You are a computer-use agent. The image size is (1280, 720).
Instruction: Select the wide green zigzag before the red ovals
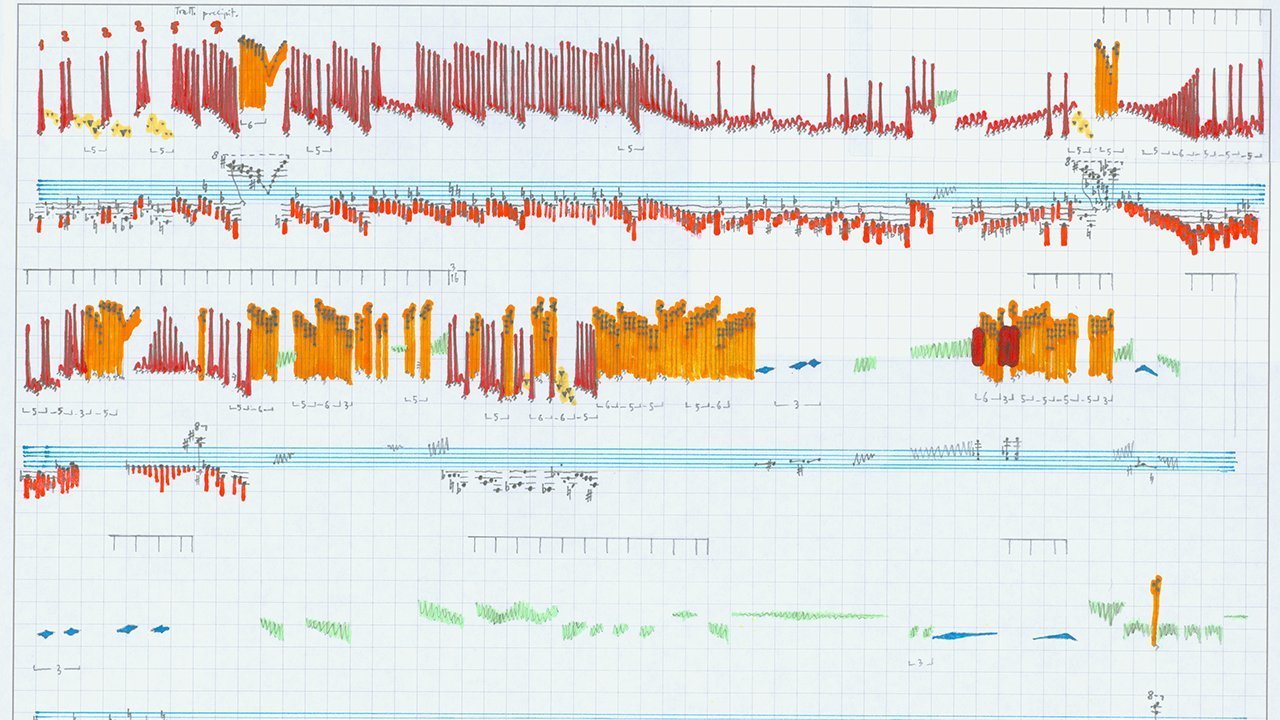tap(940, 350)
